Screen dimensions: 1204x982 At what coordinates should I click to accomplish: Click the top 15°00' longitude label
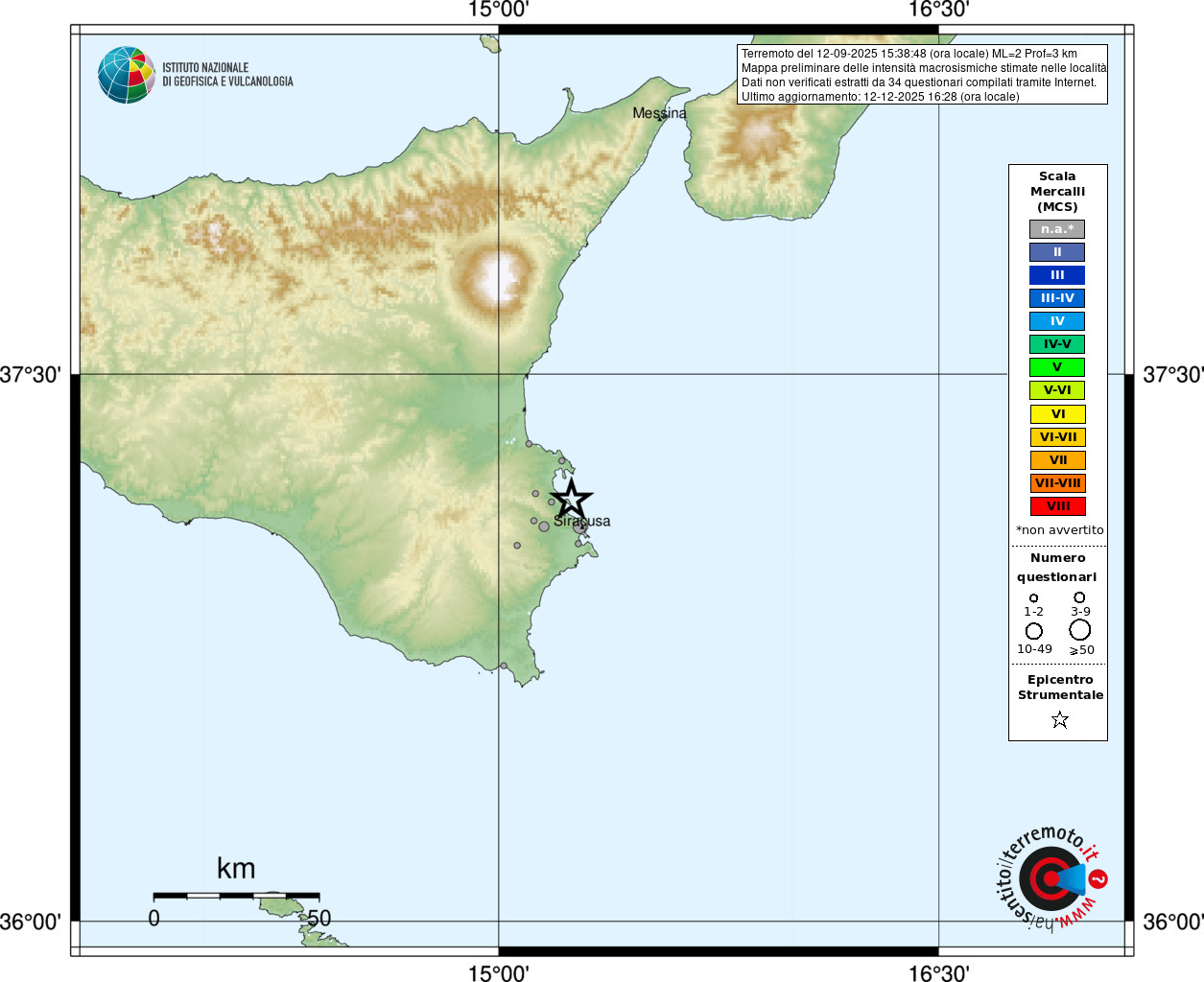point(498,10)
